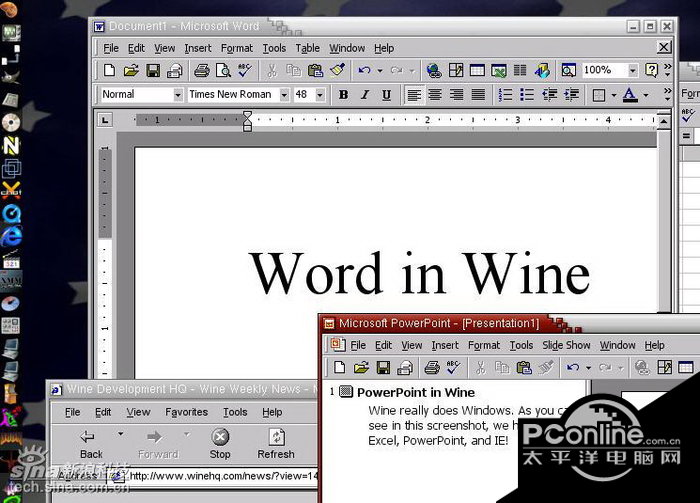Viewport: 700px width, 503px height.
Task: Click the Save icon in Word toolbar
Action: pyautogui.click(x=153, y=70)
